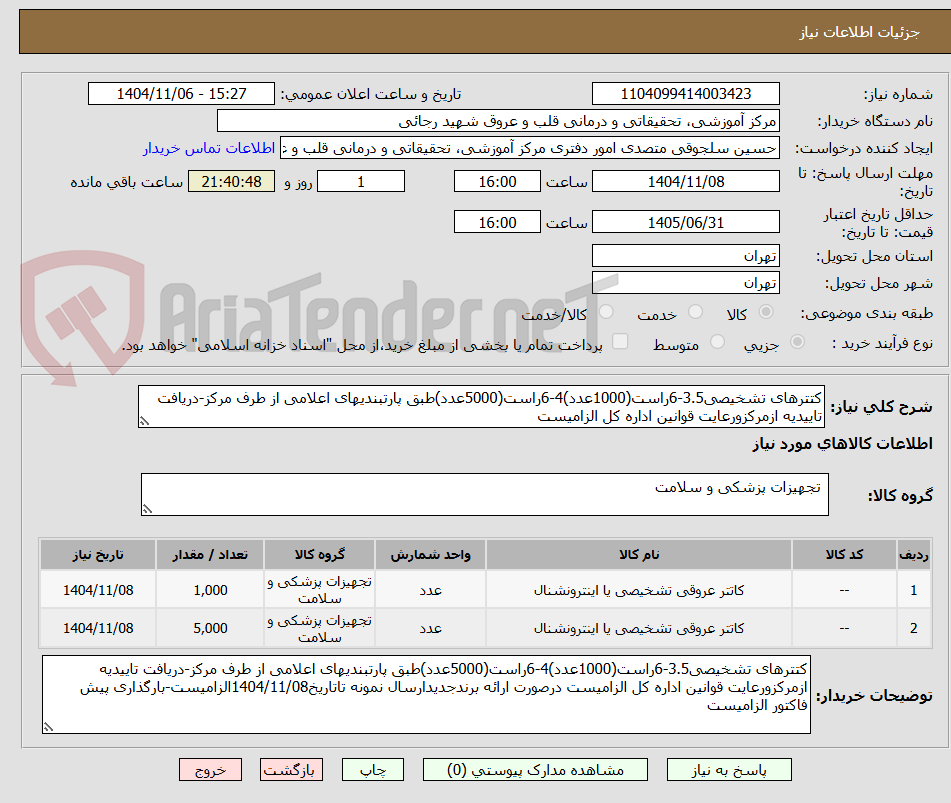The width and height of the screenshot is (951, 803).
Task: Click the جزئیات اطلاعات نیاز page title
Action: pyautogui.click(x=859, y=32)
